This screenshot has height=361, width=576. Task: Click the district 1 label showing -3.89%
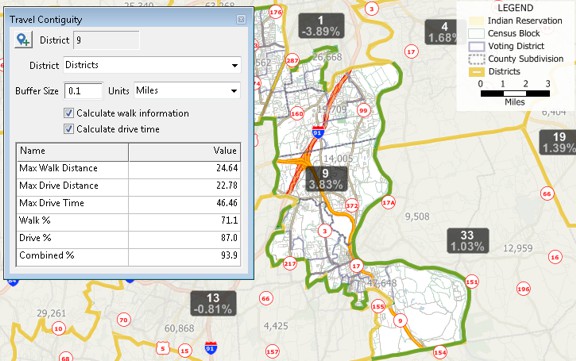(x=321, y=26)
